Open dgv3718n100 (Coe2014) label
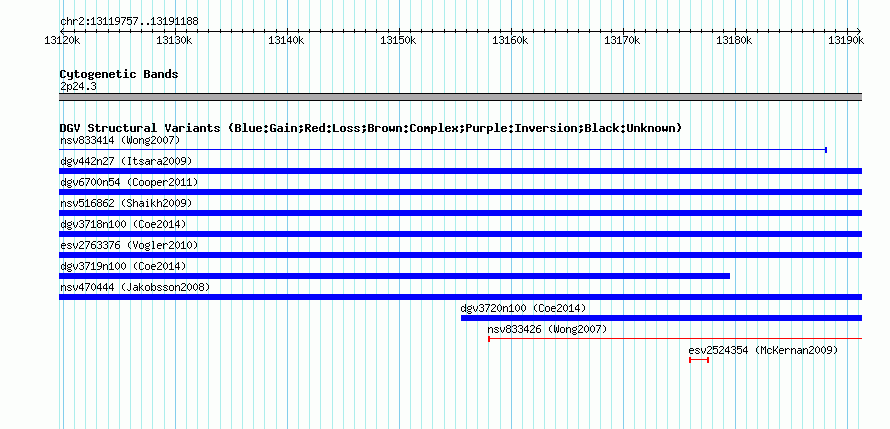Screen dimensions: 890x429 coord(123,224)
